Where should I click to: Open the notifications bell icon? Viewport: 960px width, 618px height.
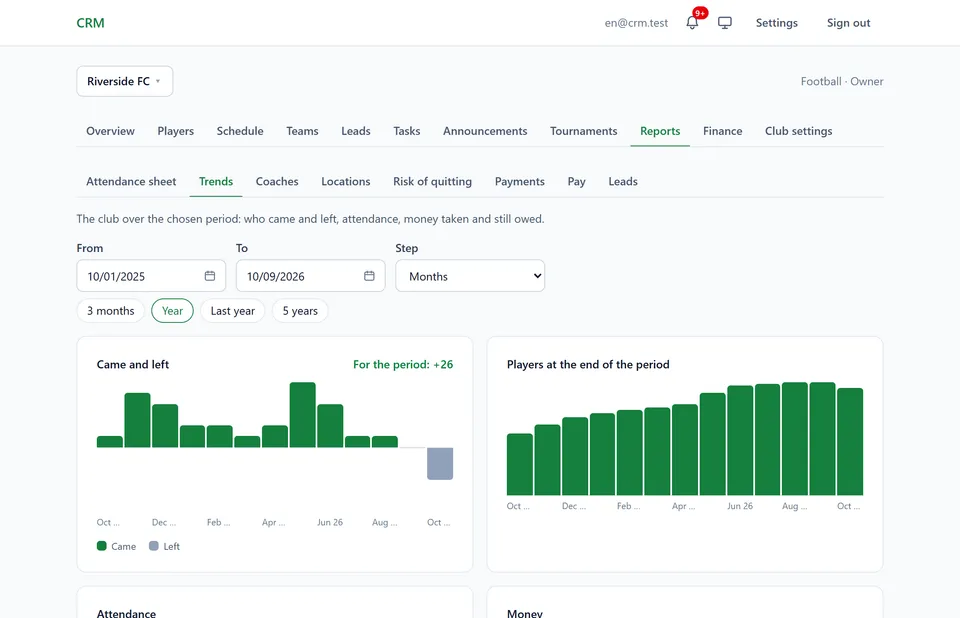(x=692, y=23)
